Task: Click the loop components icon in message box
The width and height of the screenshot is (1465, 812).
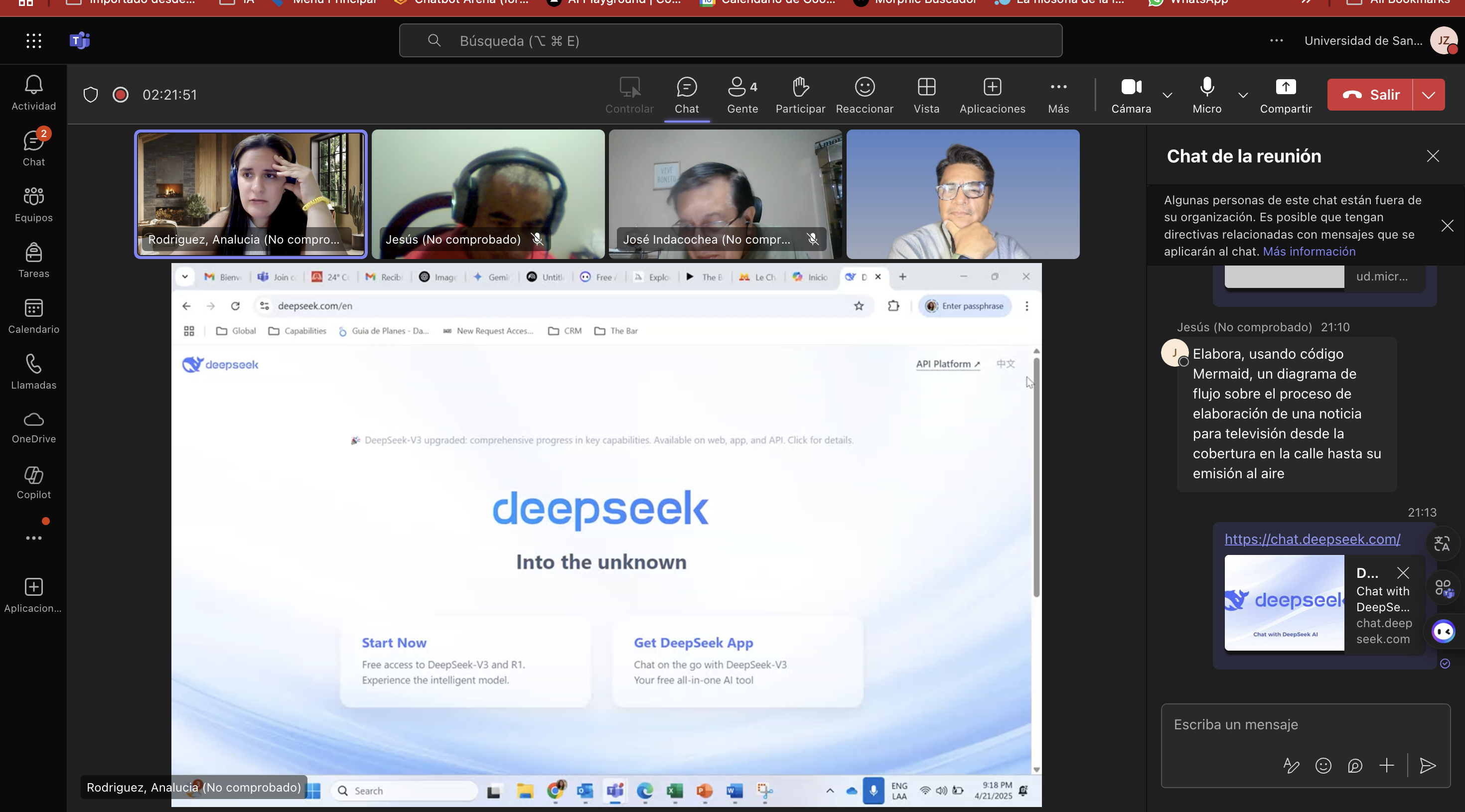Action: click(x=1355, y=765)
